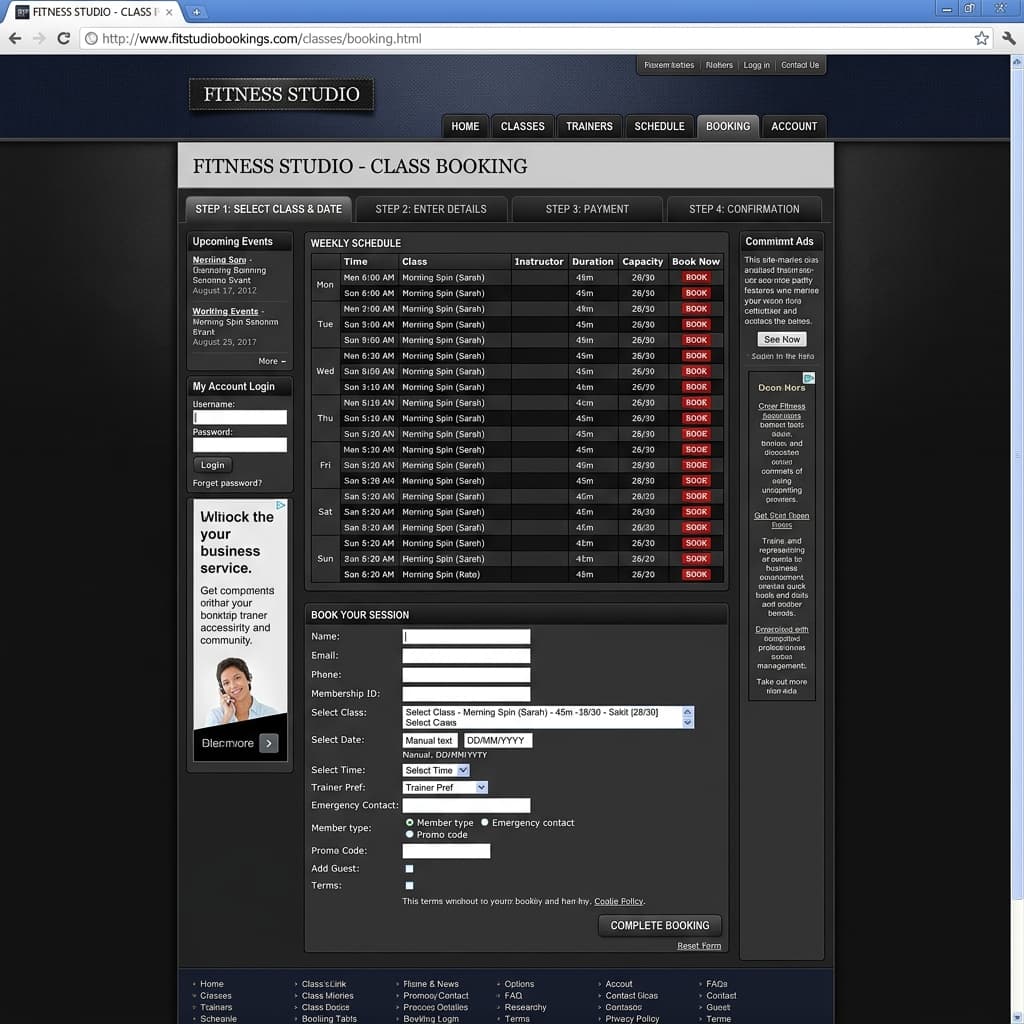1024x1024 pixels.
Task: Reload the booking page
Action: click(x=63, y=39)
